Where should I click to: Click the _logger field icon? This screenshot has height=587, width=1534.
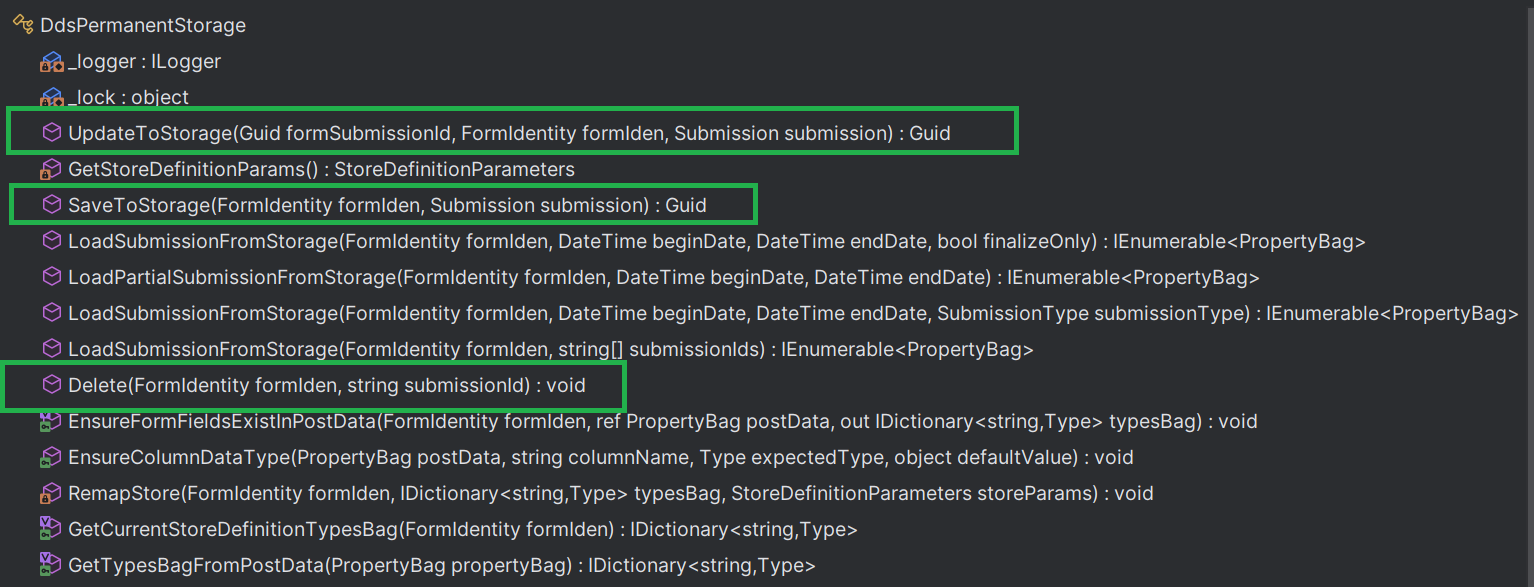51,62
